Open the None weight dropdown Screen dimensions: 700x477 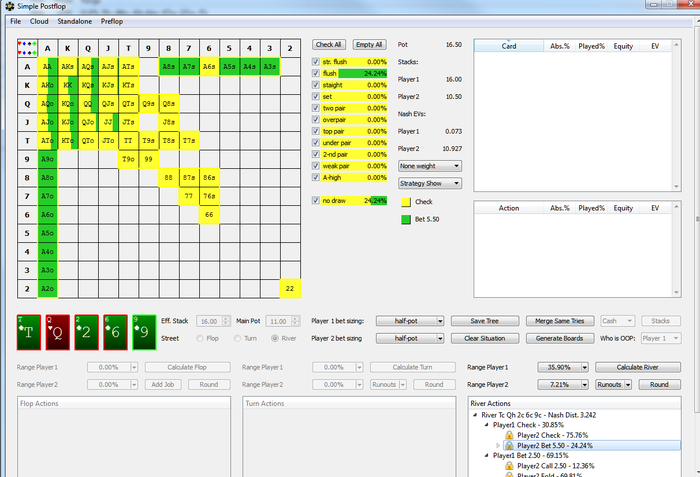[429, 166]
